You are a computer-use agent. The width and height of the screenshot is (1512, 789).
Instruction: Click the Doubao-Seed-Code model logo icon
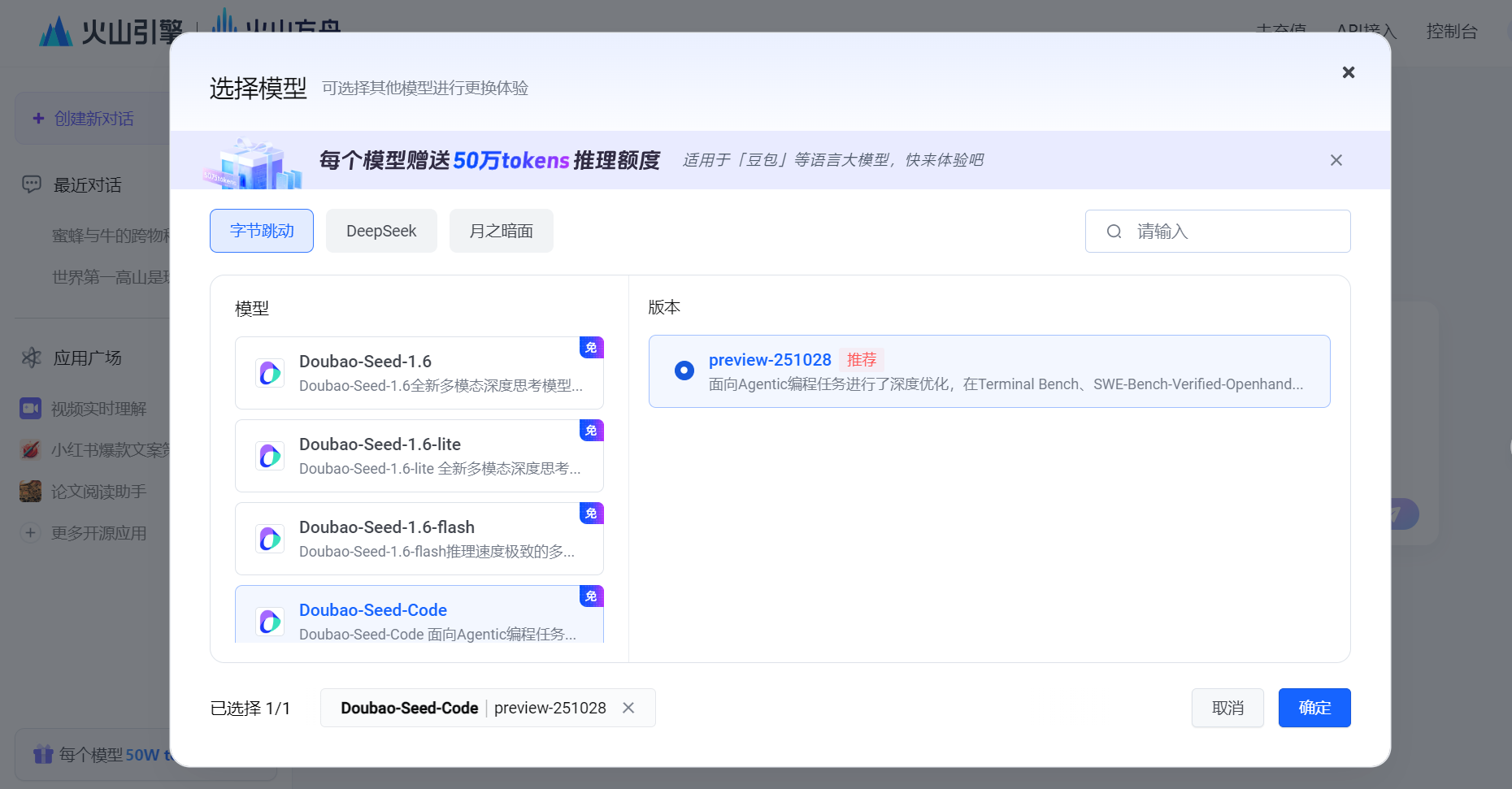click(x=270, y=622)
